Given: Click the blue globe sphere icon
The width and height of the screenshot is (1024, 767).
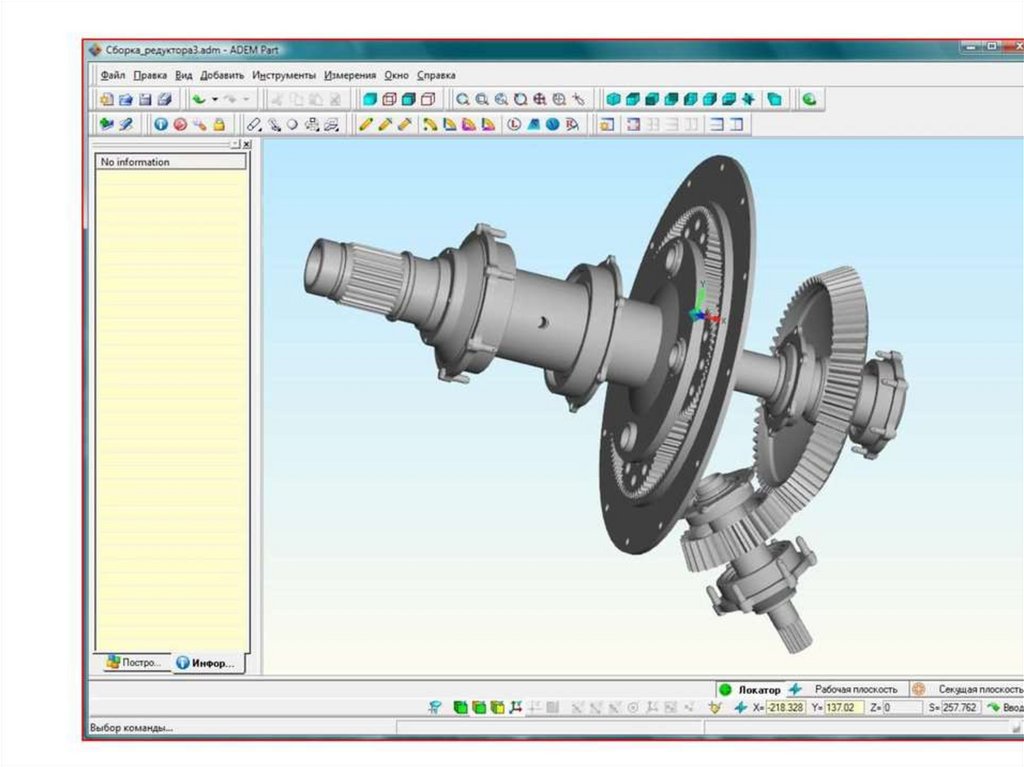Looking at the screenshot, I should click(552, 125).
